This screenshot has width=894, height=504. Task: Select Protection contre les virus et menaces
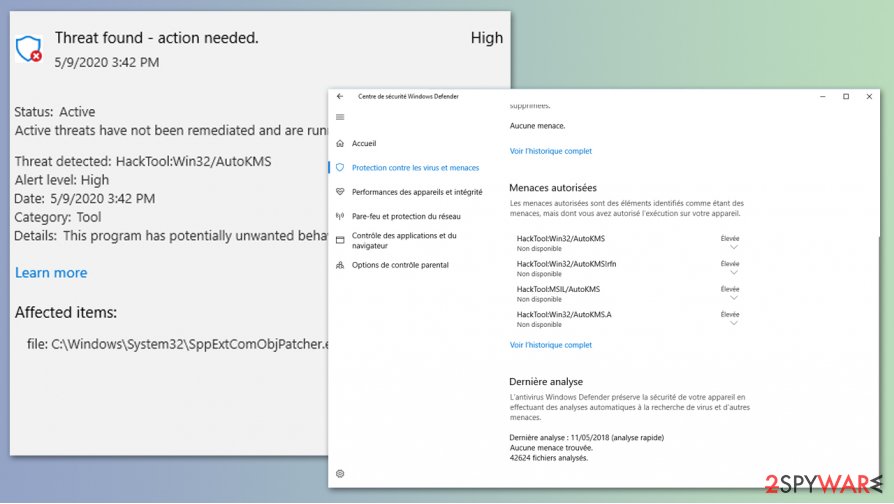[x=415, y=168]
